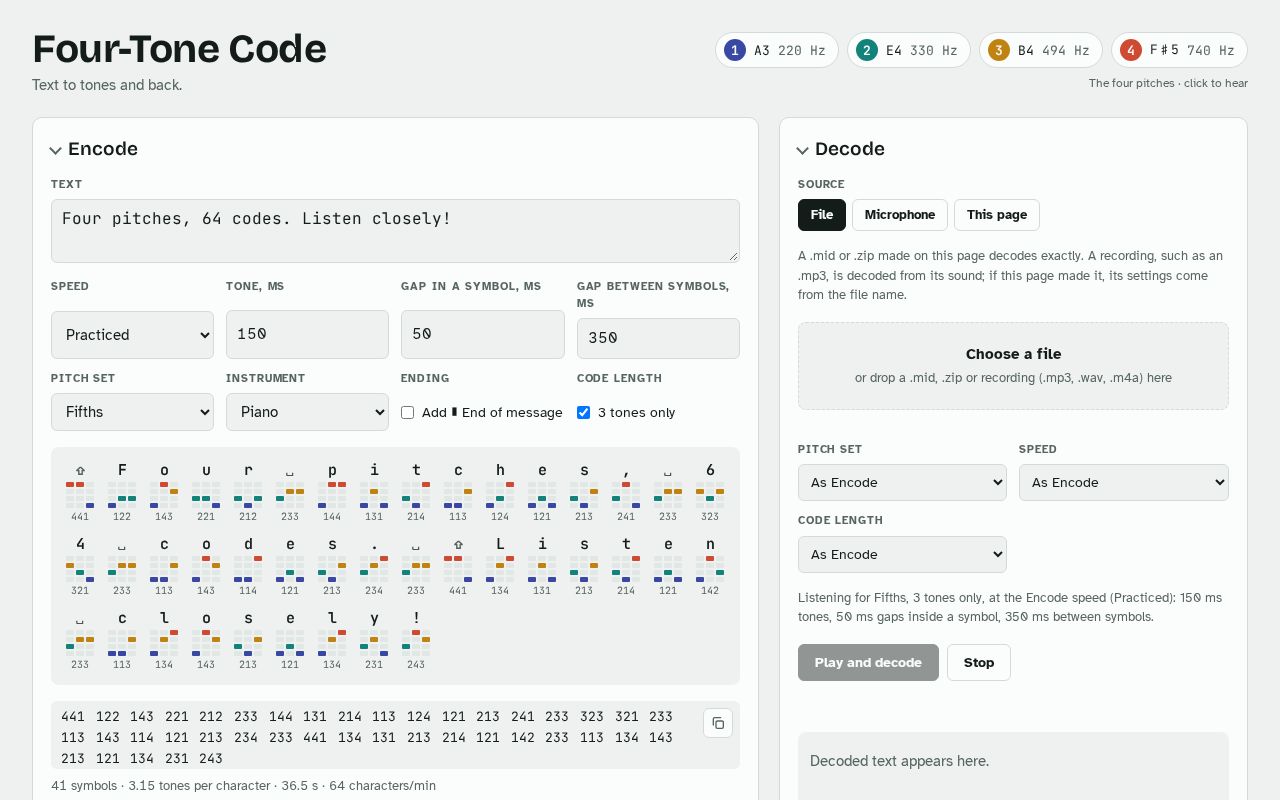Select the Microphone source tab
The height and width of the screenshot is (800, 1280).
(x=900, y=215)
